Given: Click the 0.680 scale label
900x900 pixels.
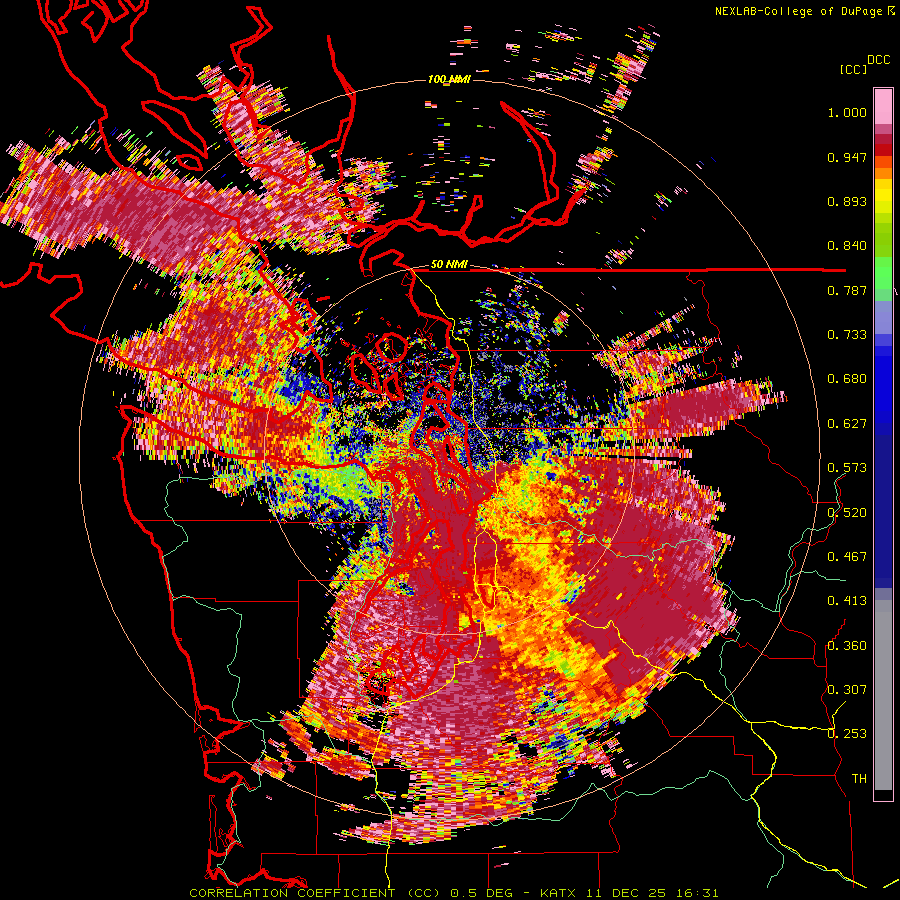Looking at the screenshot, I should (x=847, y=379).
